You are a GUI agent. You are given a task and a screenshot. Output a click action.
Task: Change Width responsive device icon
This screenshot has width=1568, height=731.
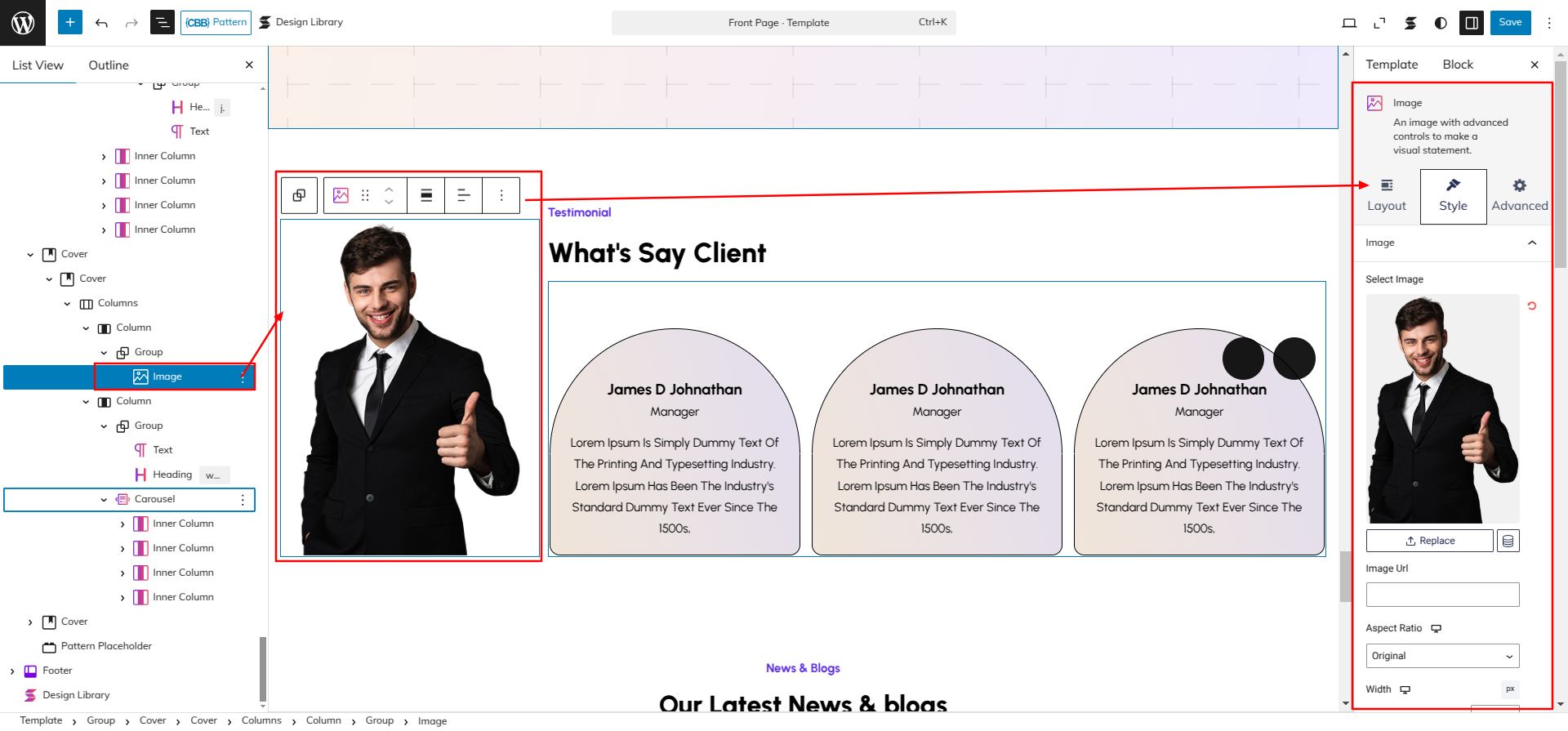[1405, 689]
